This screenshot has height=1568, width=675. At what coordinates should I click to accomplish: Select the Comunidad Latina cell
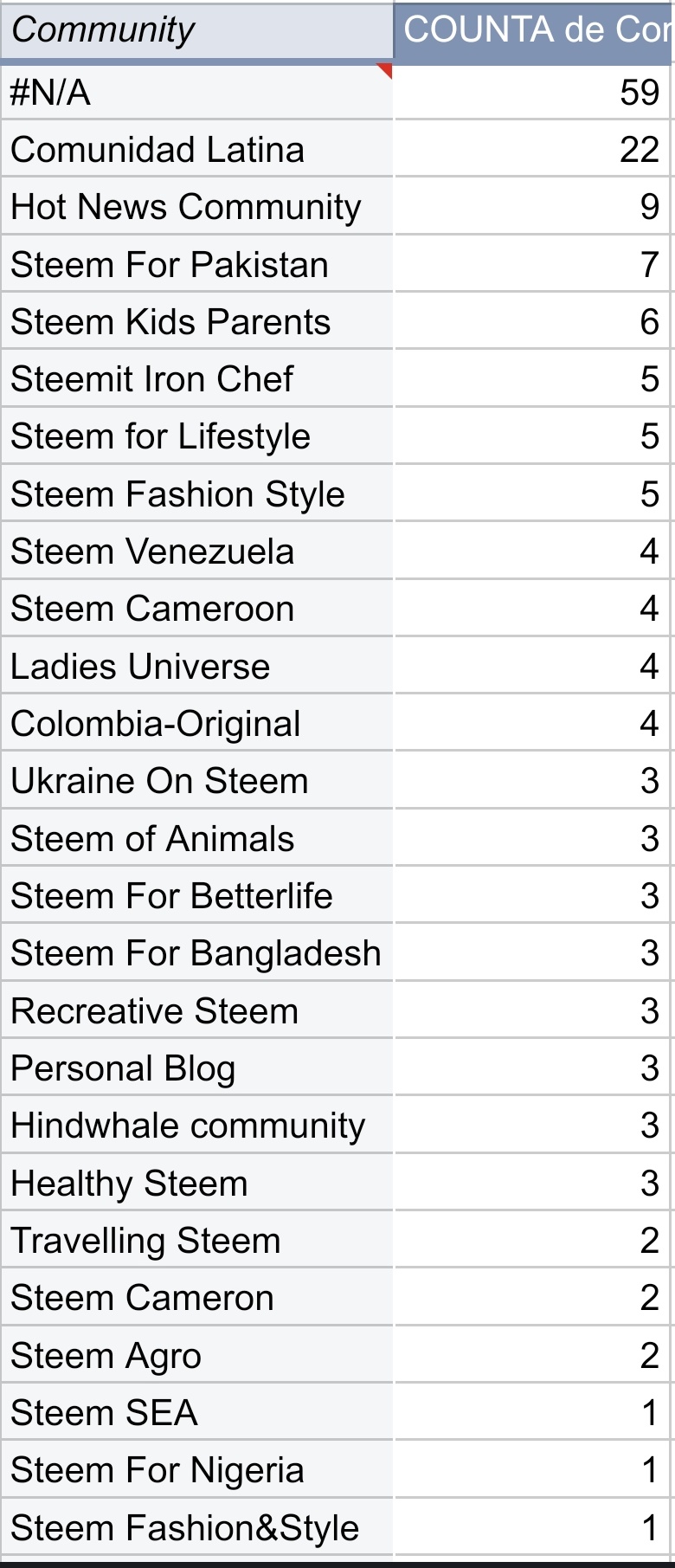(196, 150)
